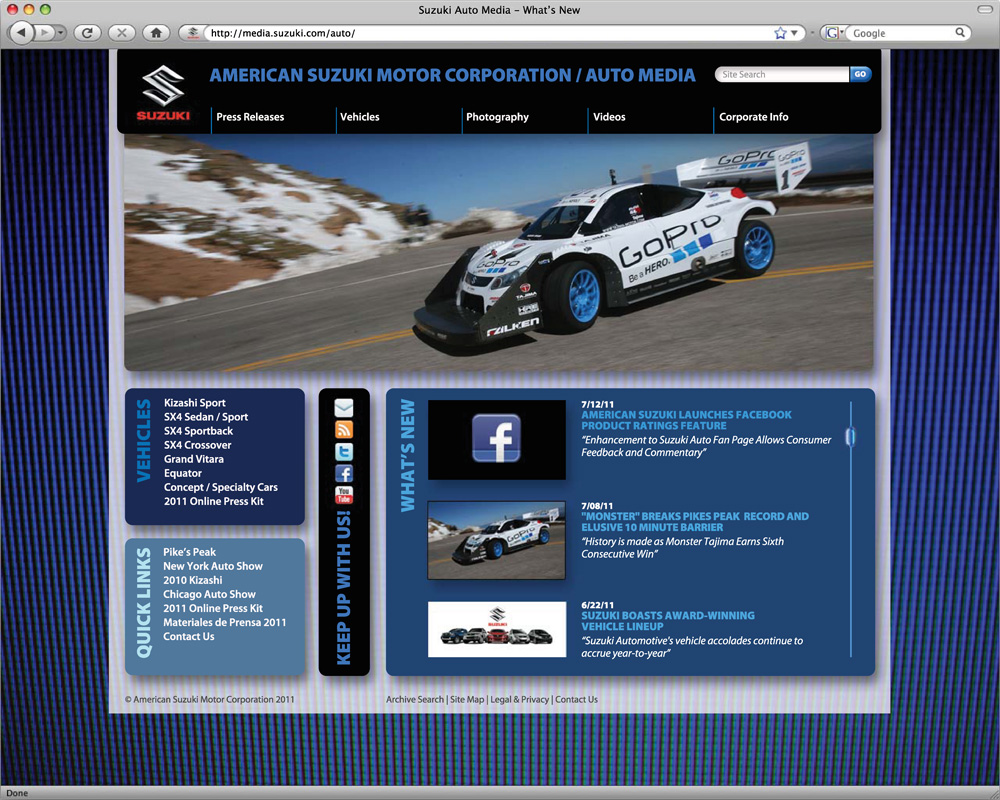Click the Suzuki site favicon in address bar
1000x800 pixels.
tap(193, 33)
